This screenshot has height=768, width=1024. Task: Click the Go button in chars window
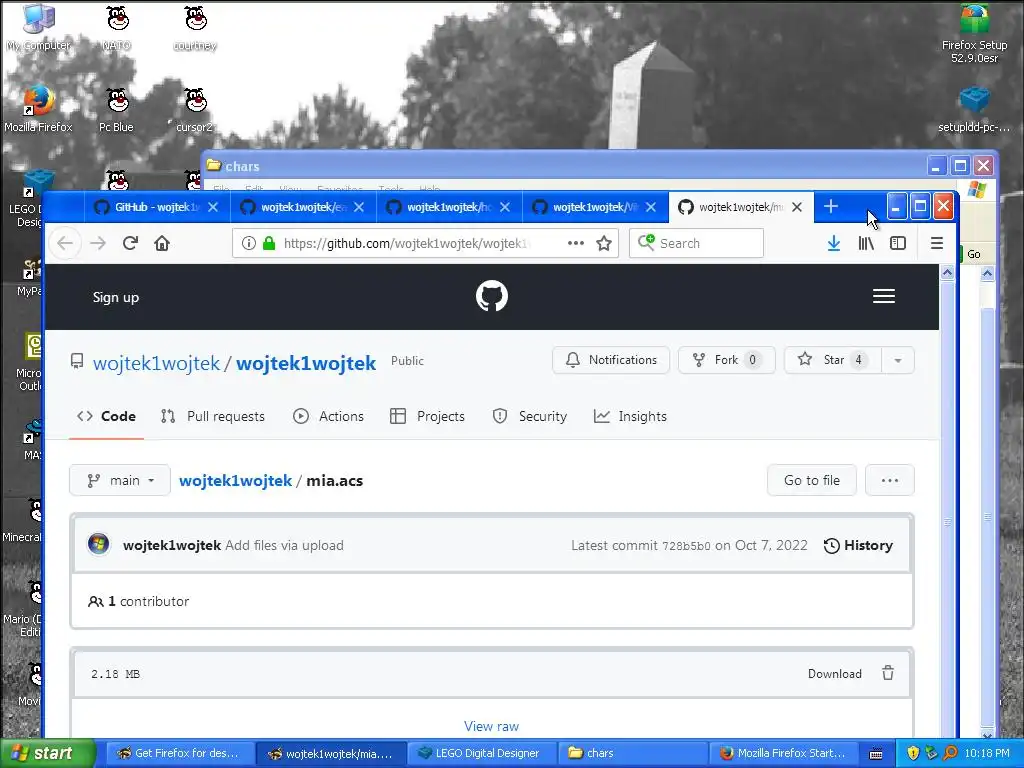coord(972,254)
